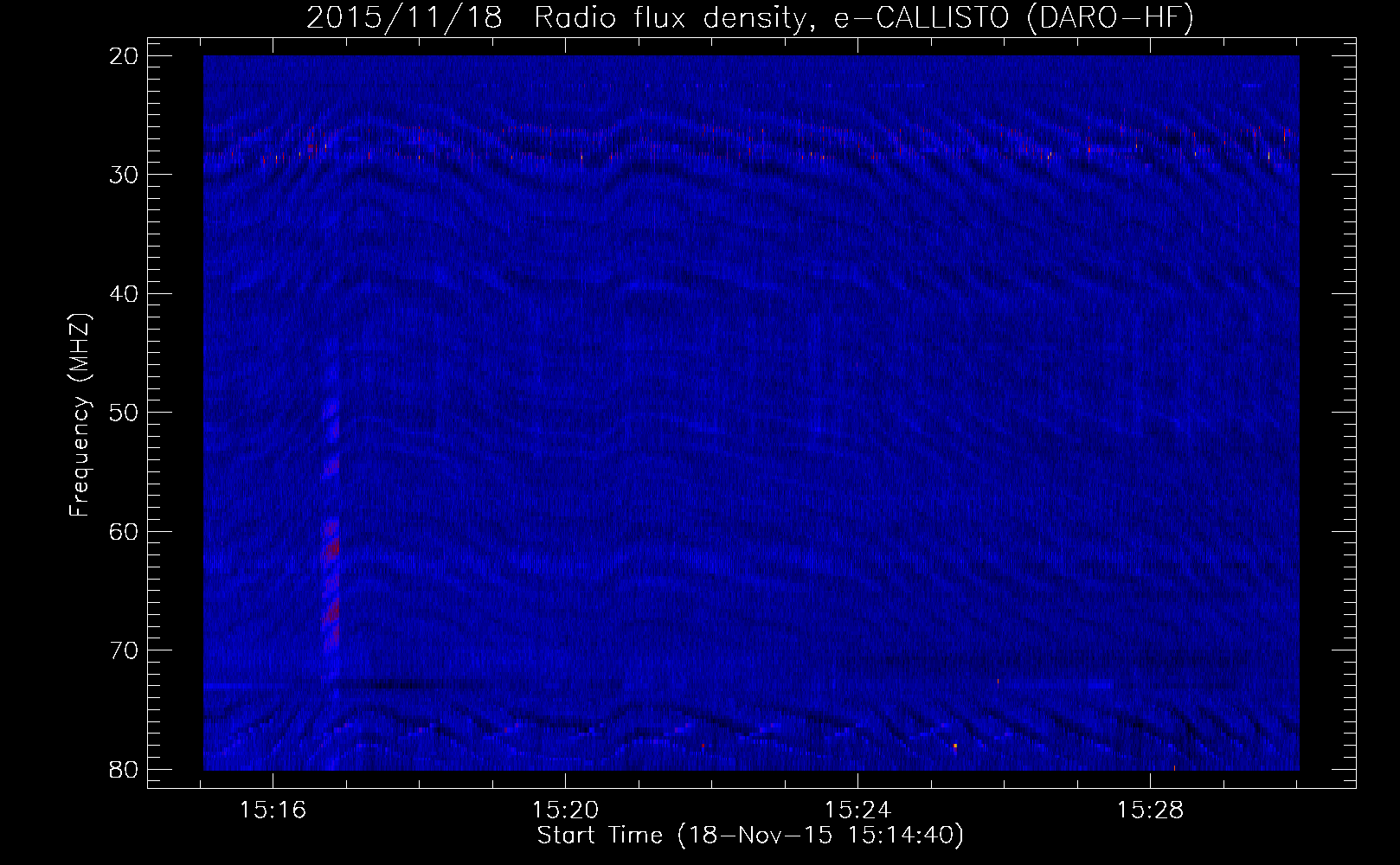This screenshot has width=1400, height=865.
Task: Click the '40' frequency tick label
Action: point(125,294)
